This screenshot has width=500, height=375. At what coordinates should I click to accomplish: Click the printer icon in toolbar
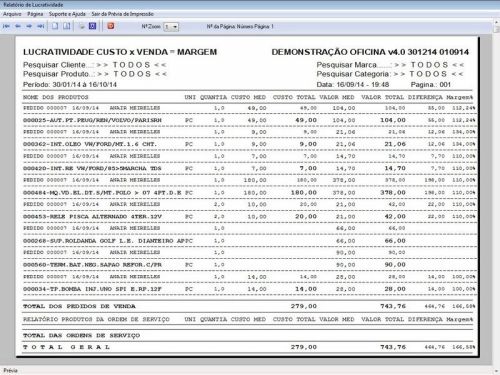click(x=82, y=26)
